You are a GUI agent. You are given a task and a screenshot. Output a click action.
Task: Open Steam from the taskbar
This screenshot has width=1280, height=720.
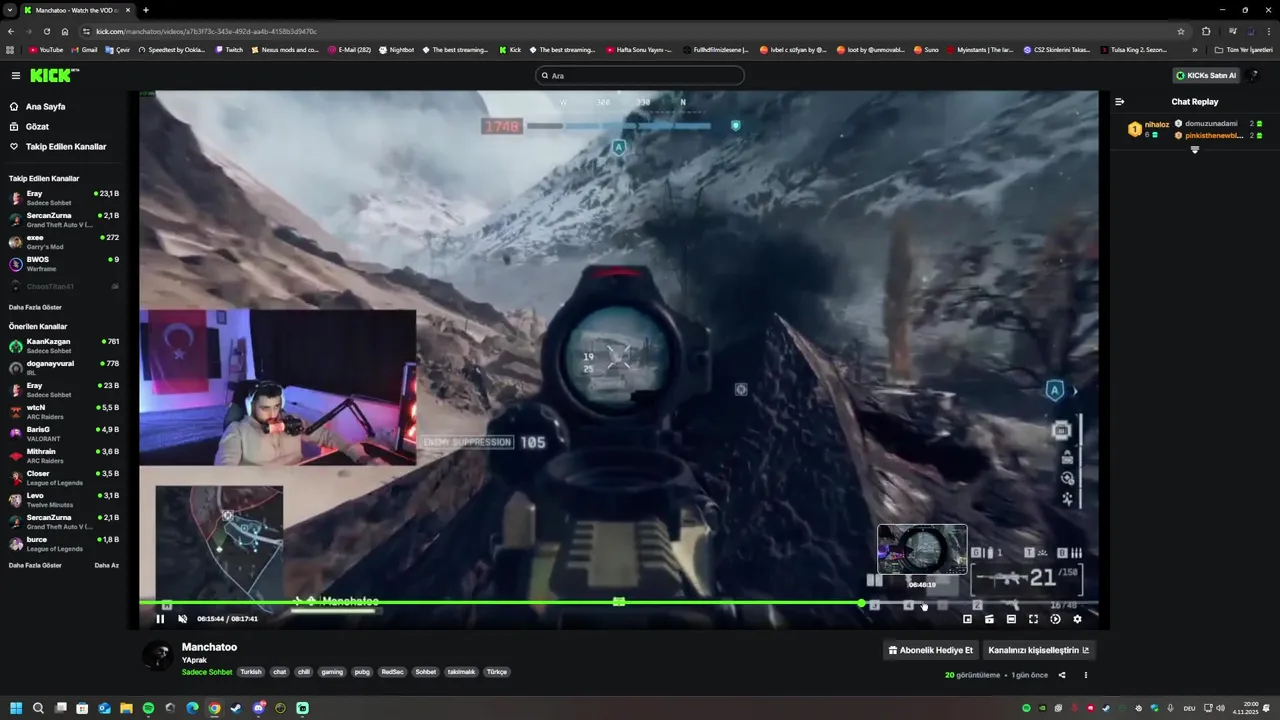[x=236, y=708]
